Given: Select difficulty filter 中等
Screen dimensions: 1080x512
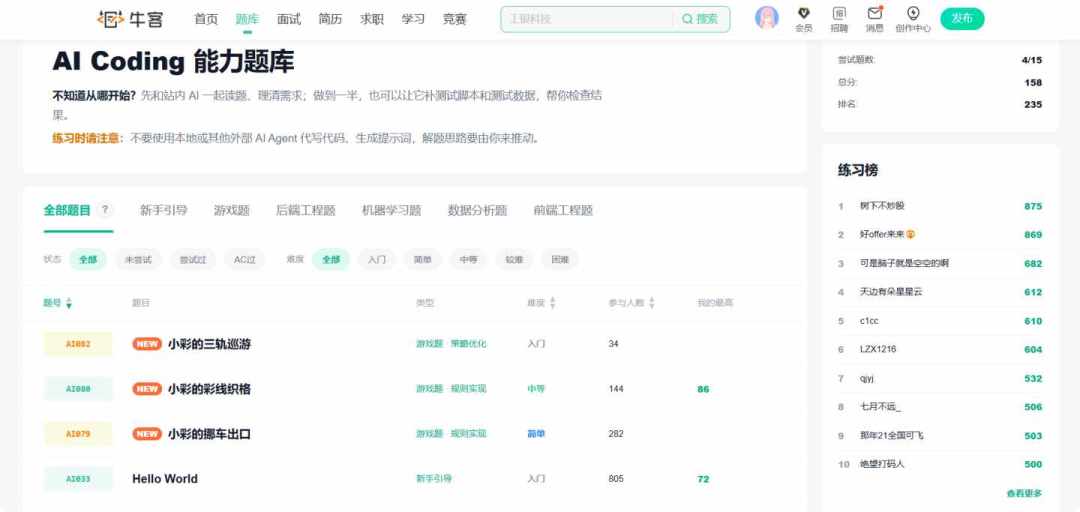Looking at the screenshot, I should pos(468,260).
